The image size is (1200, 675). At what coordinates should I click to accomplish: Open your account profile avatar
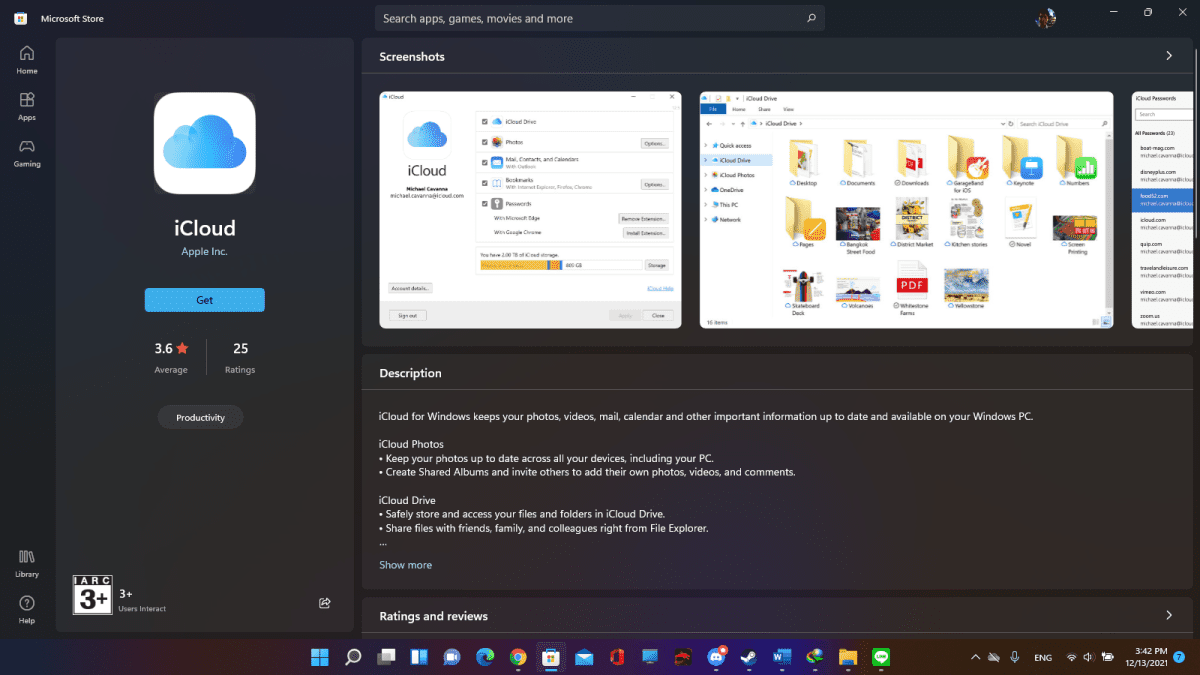[x=1046, y=17]
